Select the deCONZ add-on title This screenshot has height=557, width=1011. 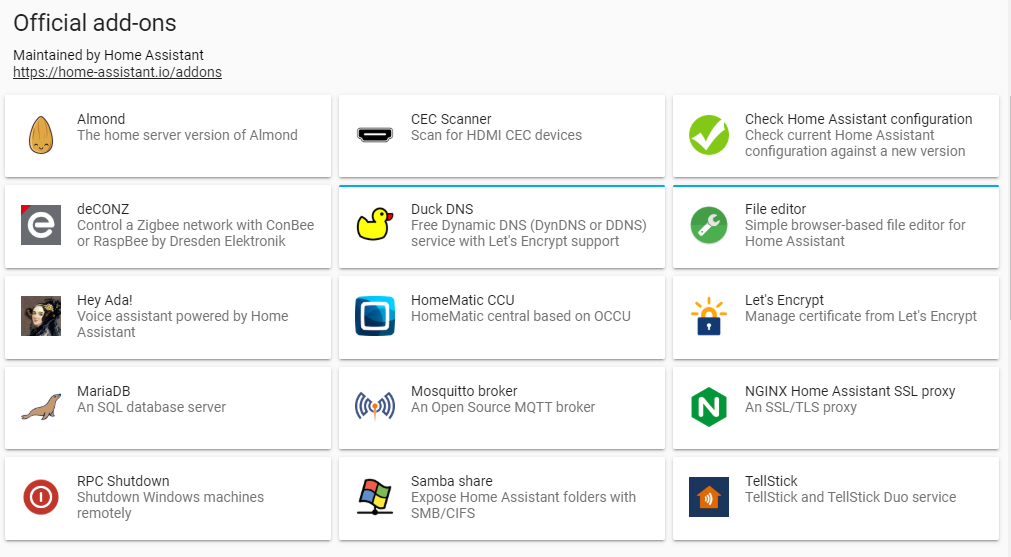(103, 210)
